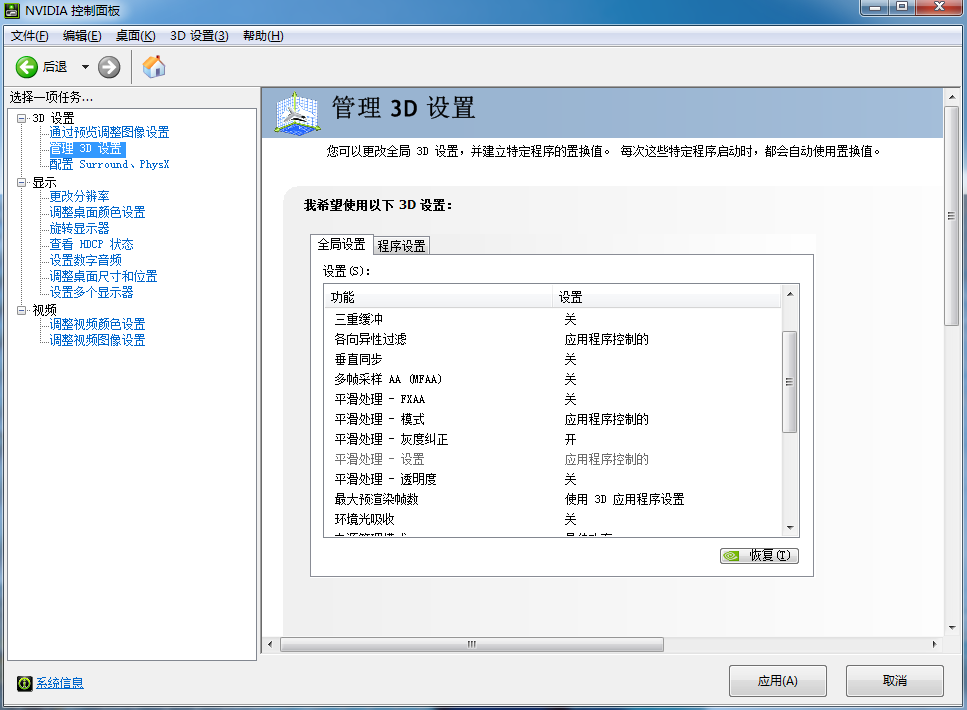Viewport: 967px width, 710px height.
Task: Open 设置多个显示器 task
Action: (x=91, y=292)
